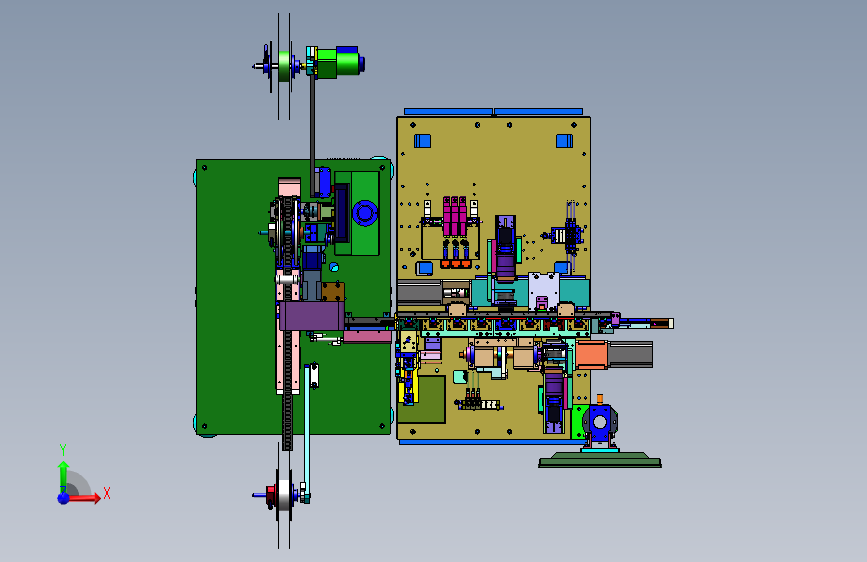Select the green-hubbed spool at the top

pyautogui.click(x=284, y=66)
